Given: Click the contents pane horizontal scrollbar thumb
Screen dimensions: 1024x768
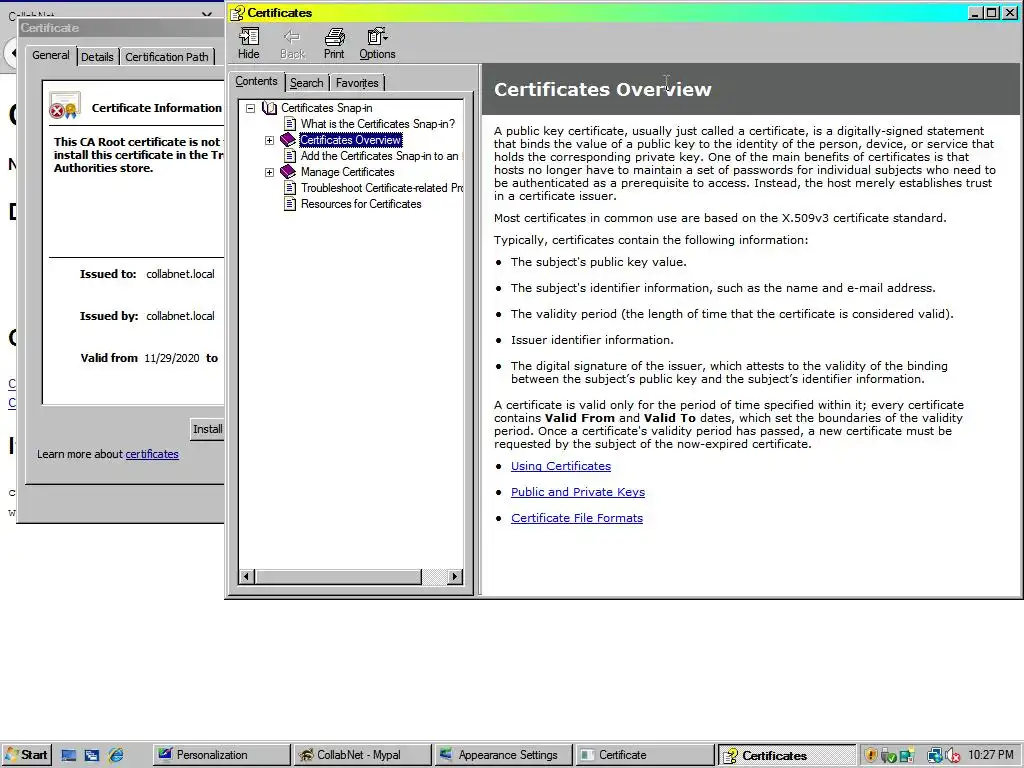Looking at the screenshot, I should (x=338, y=577).
